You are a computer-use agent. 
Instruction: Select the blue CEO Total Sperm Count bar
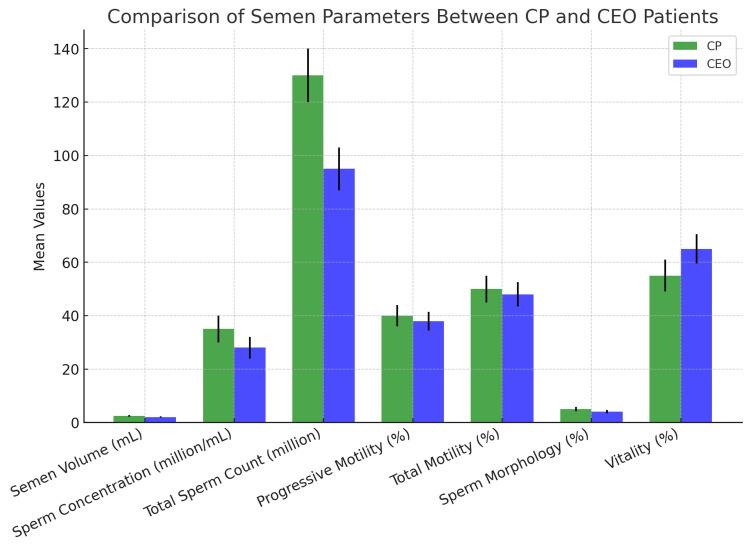click(339, 296)
